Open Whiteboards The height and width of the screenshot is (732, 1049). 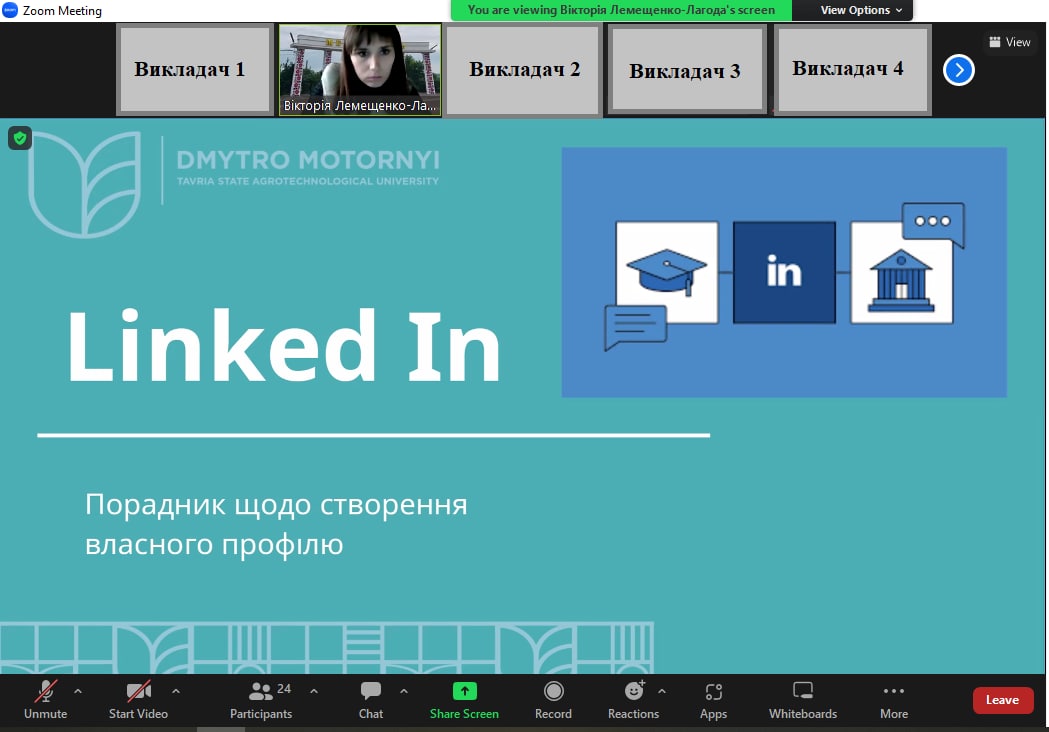click(803, 700)
